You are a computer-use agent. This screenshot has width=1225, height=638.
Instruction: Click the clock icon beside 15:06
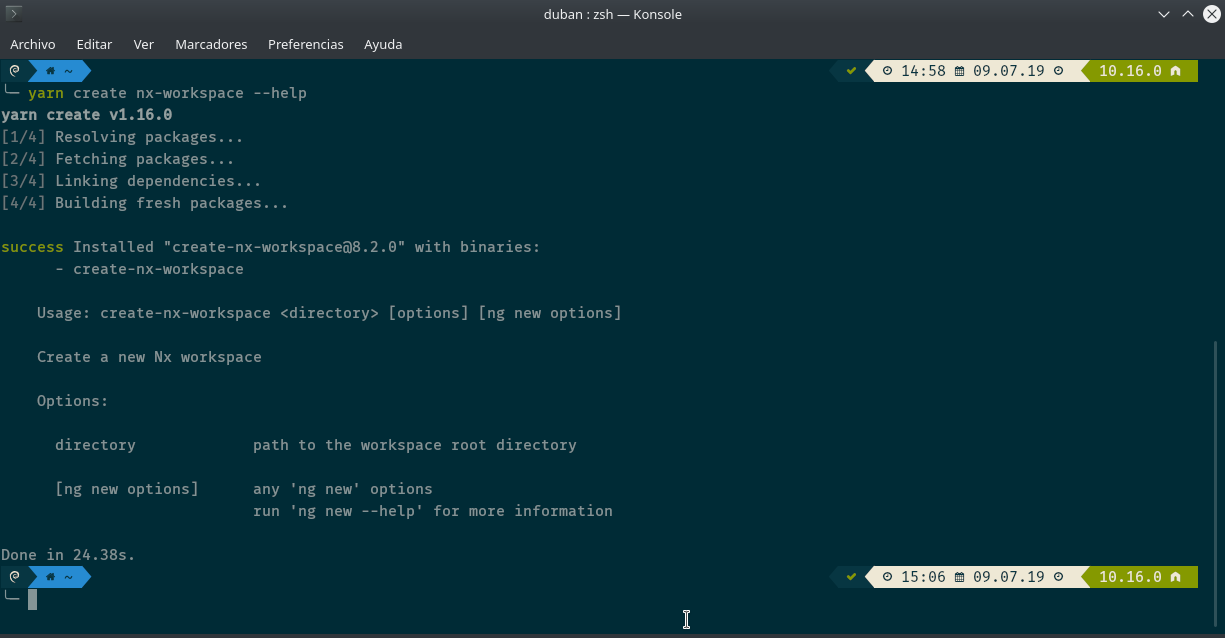887,577
